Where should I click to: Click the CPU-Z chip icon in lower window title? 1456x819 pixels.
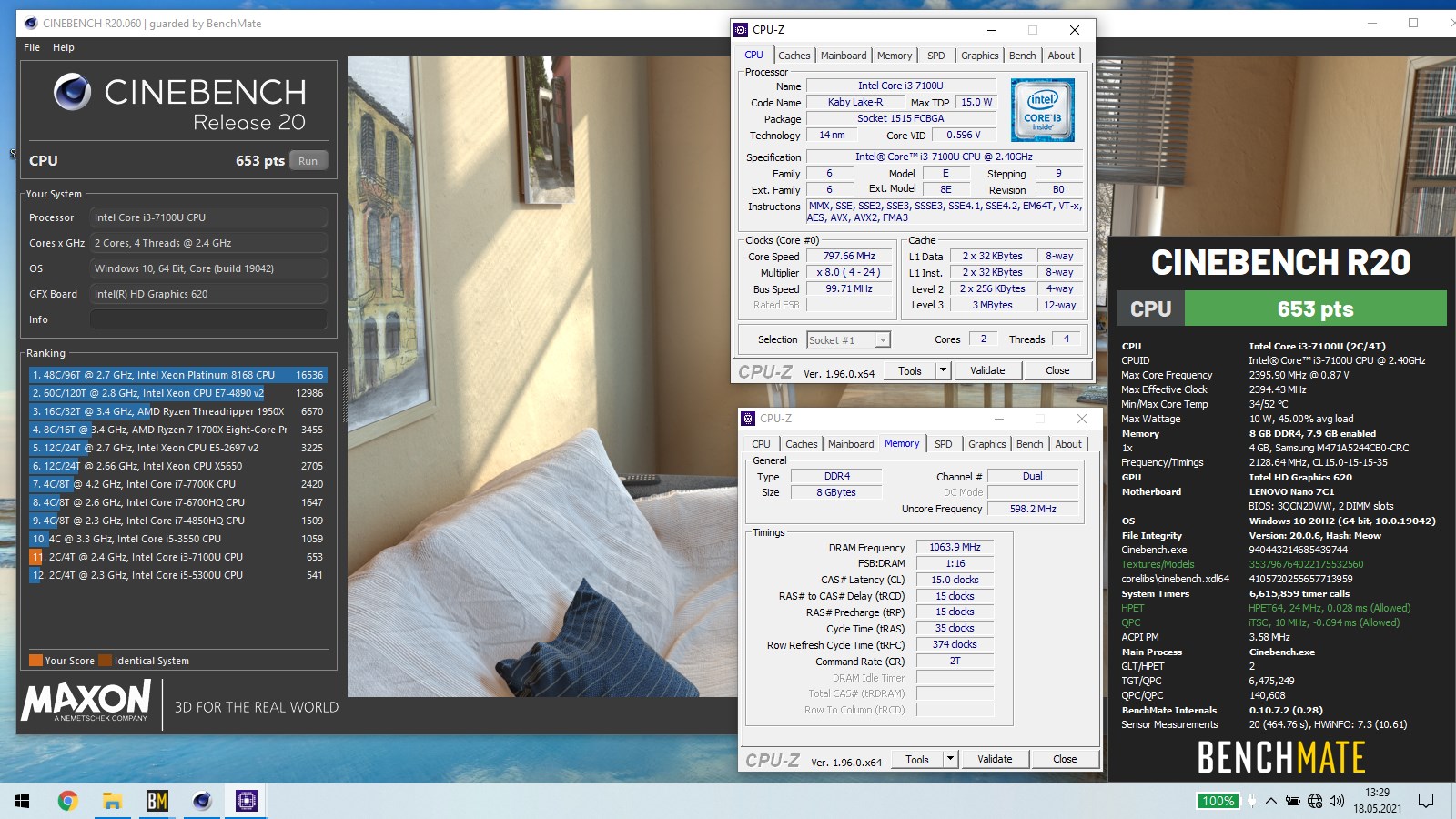748,419
